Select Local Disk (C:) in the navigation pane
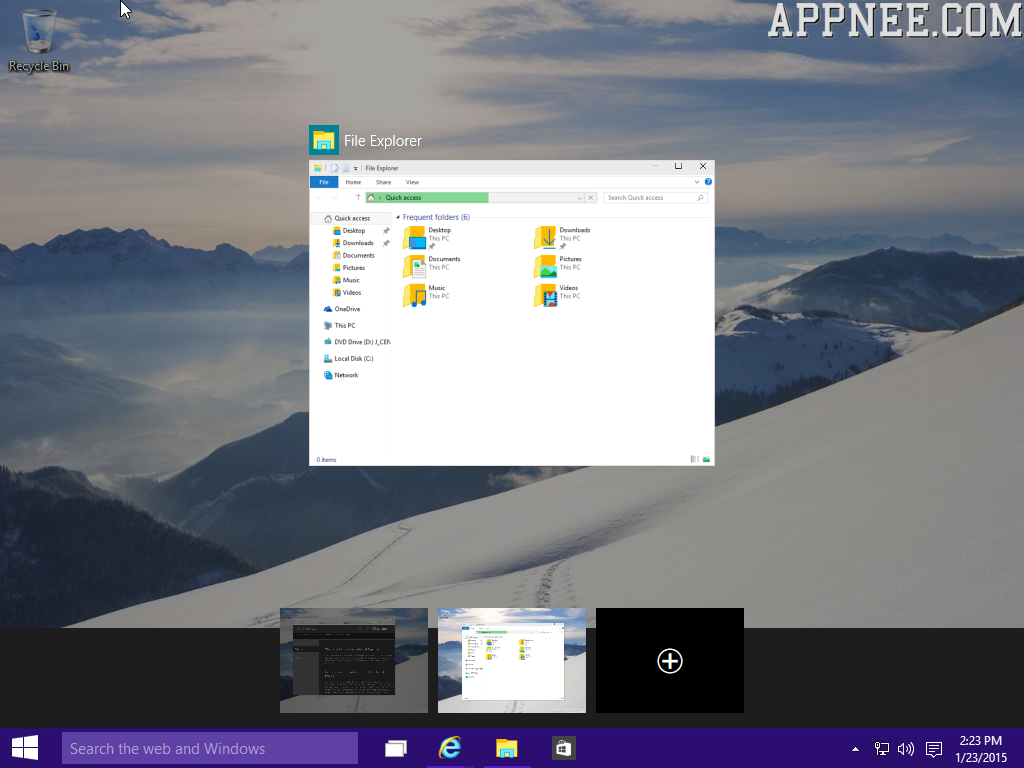This screenshot has width=1024, height=768. [353, 359]
